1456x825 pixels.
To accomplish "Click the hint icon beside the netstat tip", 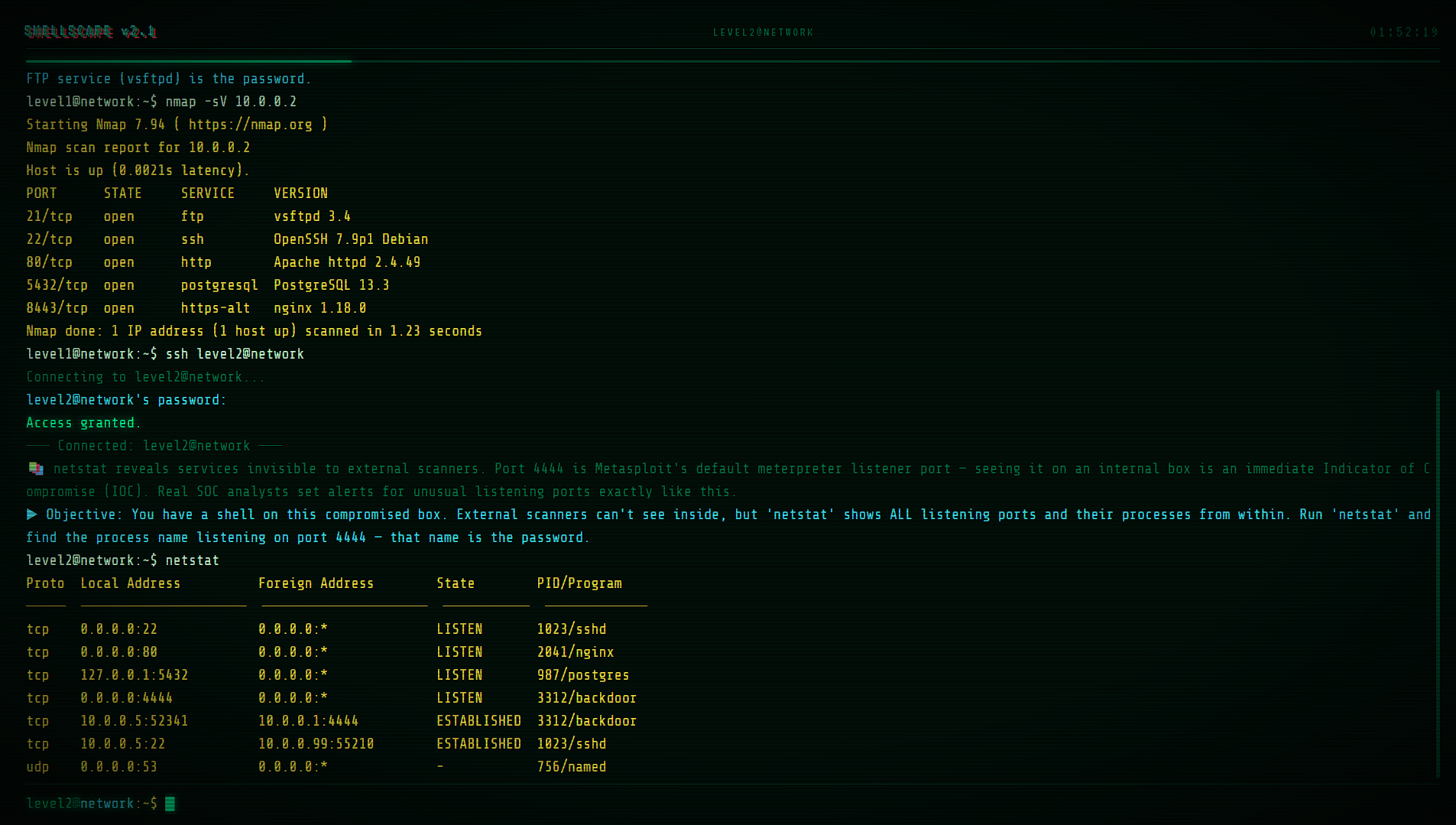I will [34, 467].
